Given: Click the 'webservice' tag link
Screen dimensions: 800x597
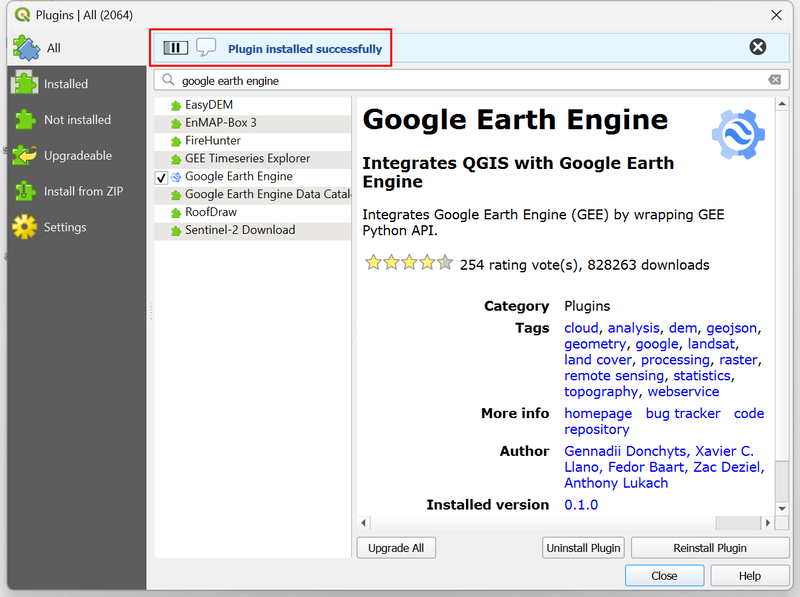Looking at the screenshot, I should pyautogui.click(x=683, y=391).
